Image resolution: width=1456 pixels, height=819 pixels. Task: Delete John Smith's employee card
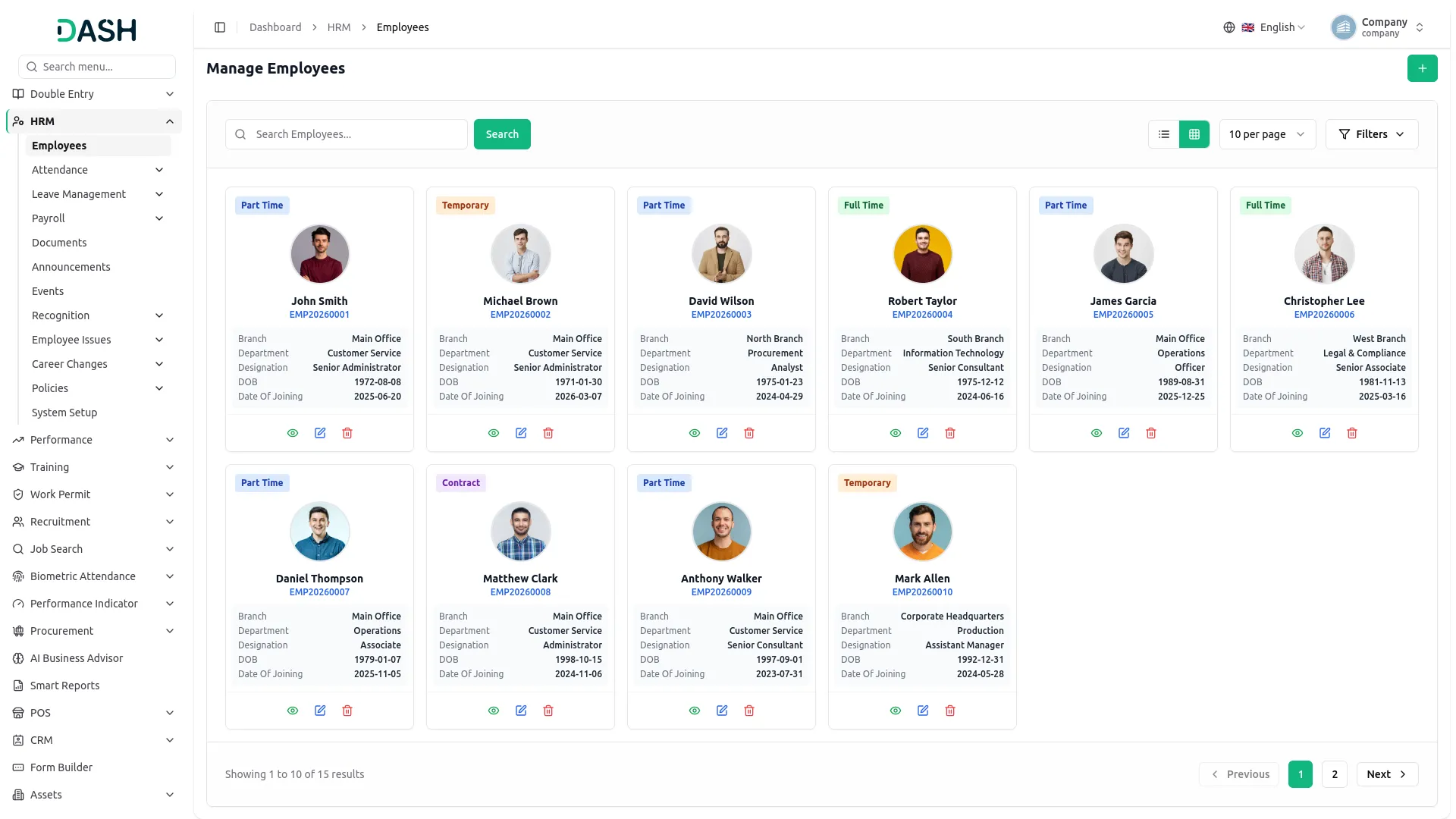347,433
